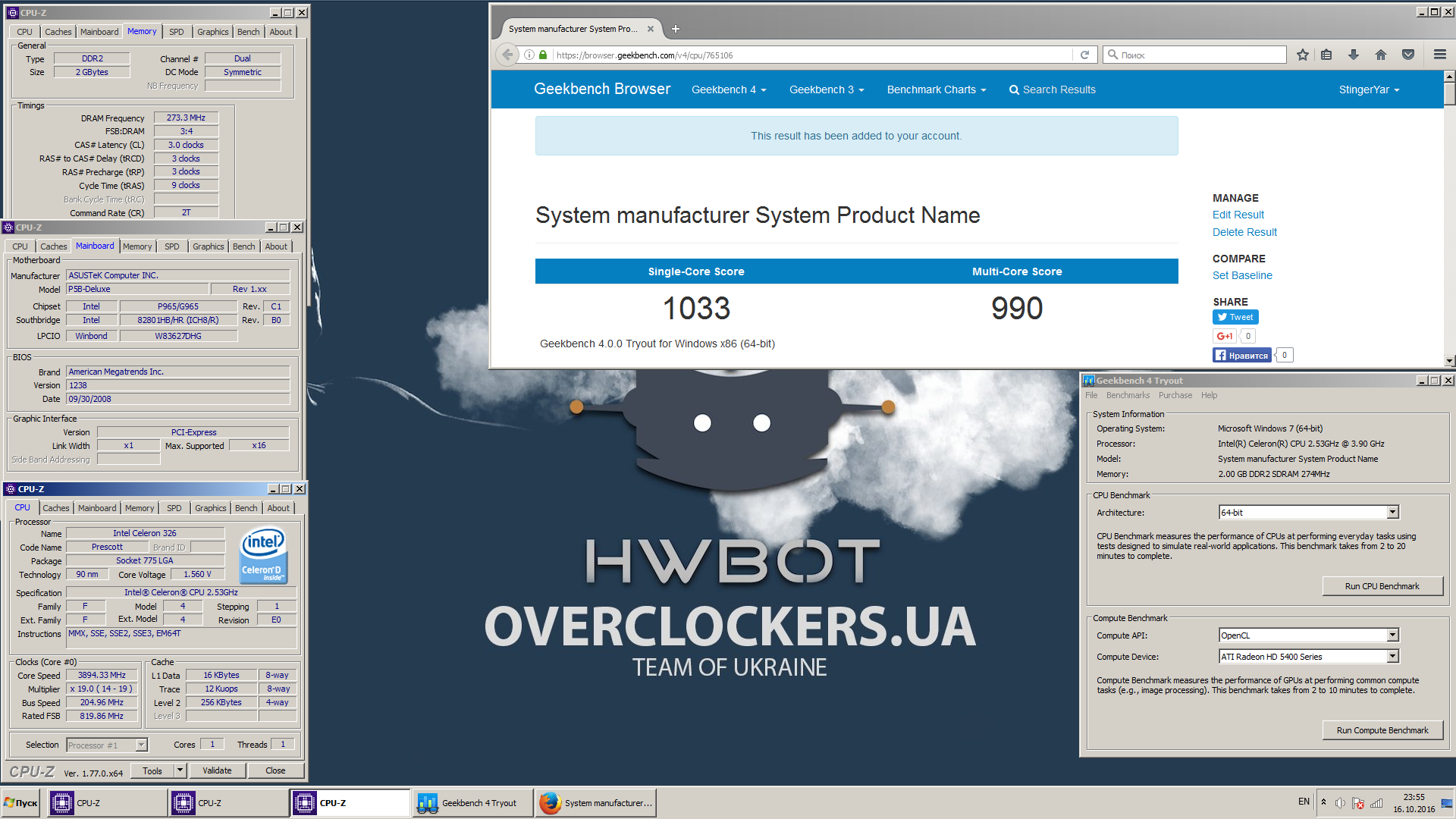This screenshot has width=1456, height=819.
Task: Open the StingerYar account dropdown
Action: tap(1369, 89)
